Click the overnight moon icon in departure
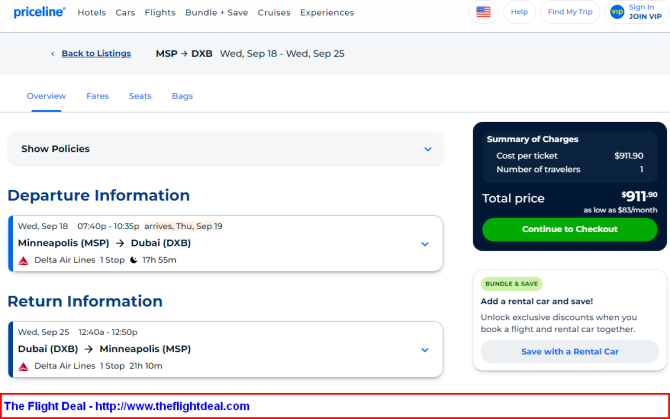This screenshot has height=419, width=670. coord(134,260)
